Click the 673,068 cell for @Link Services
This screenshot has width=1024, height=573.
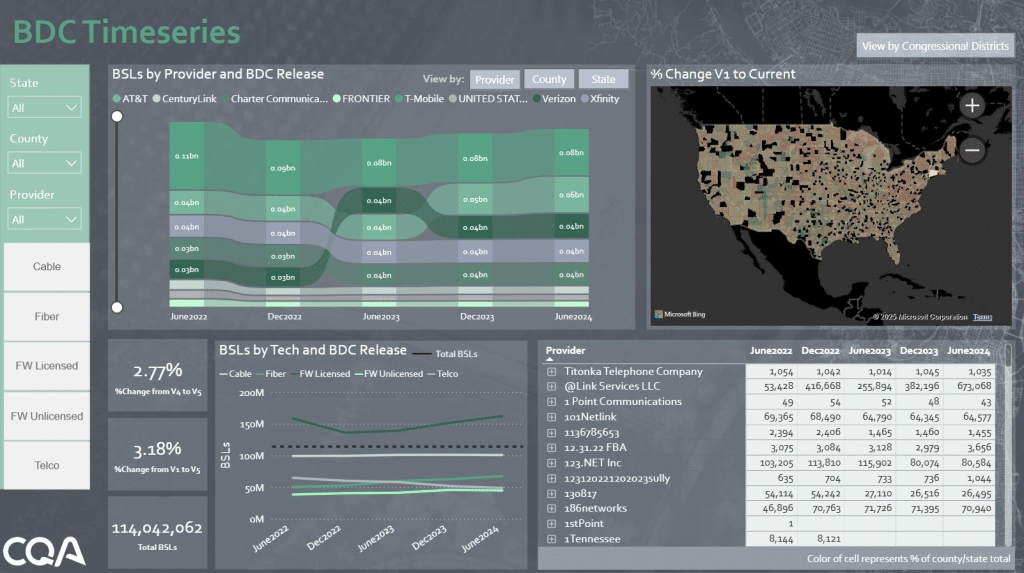tap(968, 387)
